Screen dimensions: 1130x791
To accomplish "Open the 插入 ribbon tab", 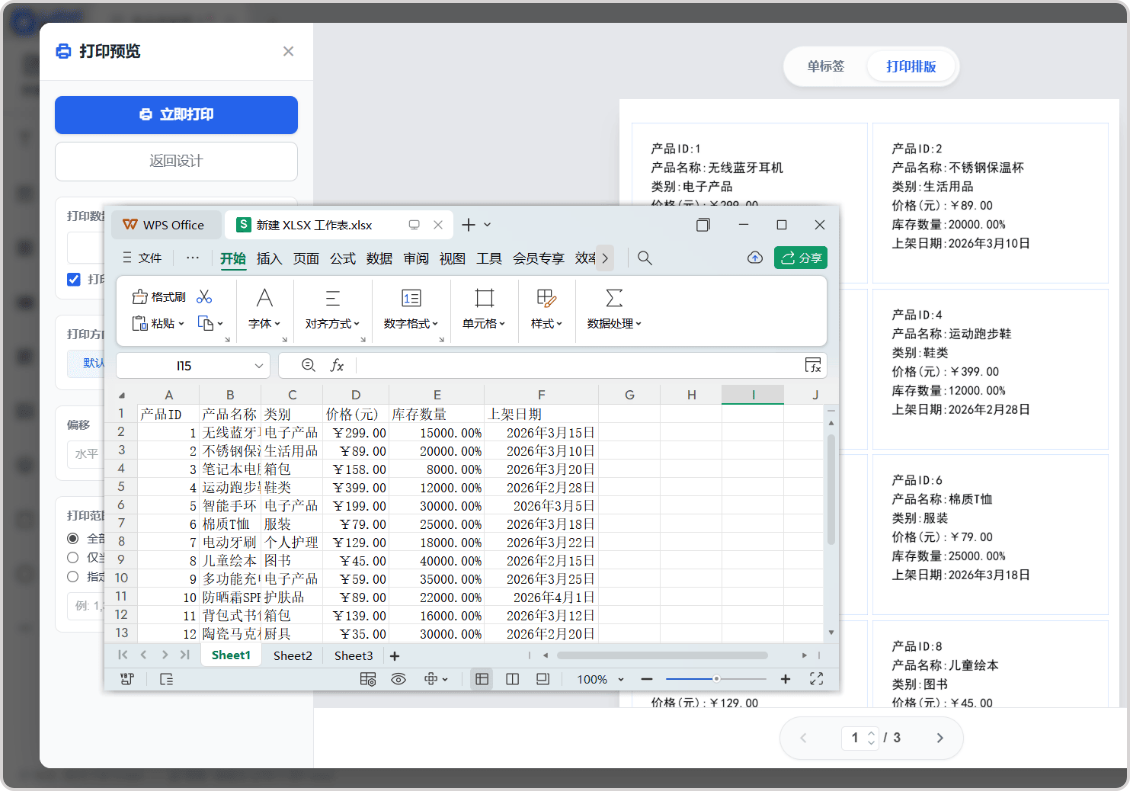I will tap(269, 258).
